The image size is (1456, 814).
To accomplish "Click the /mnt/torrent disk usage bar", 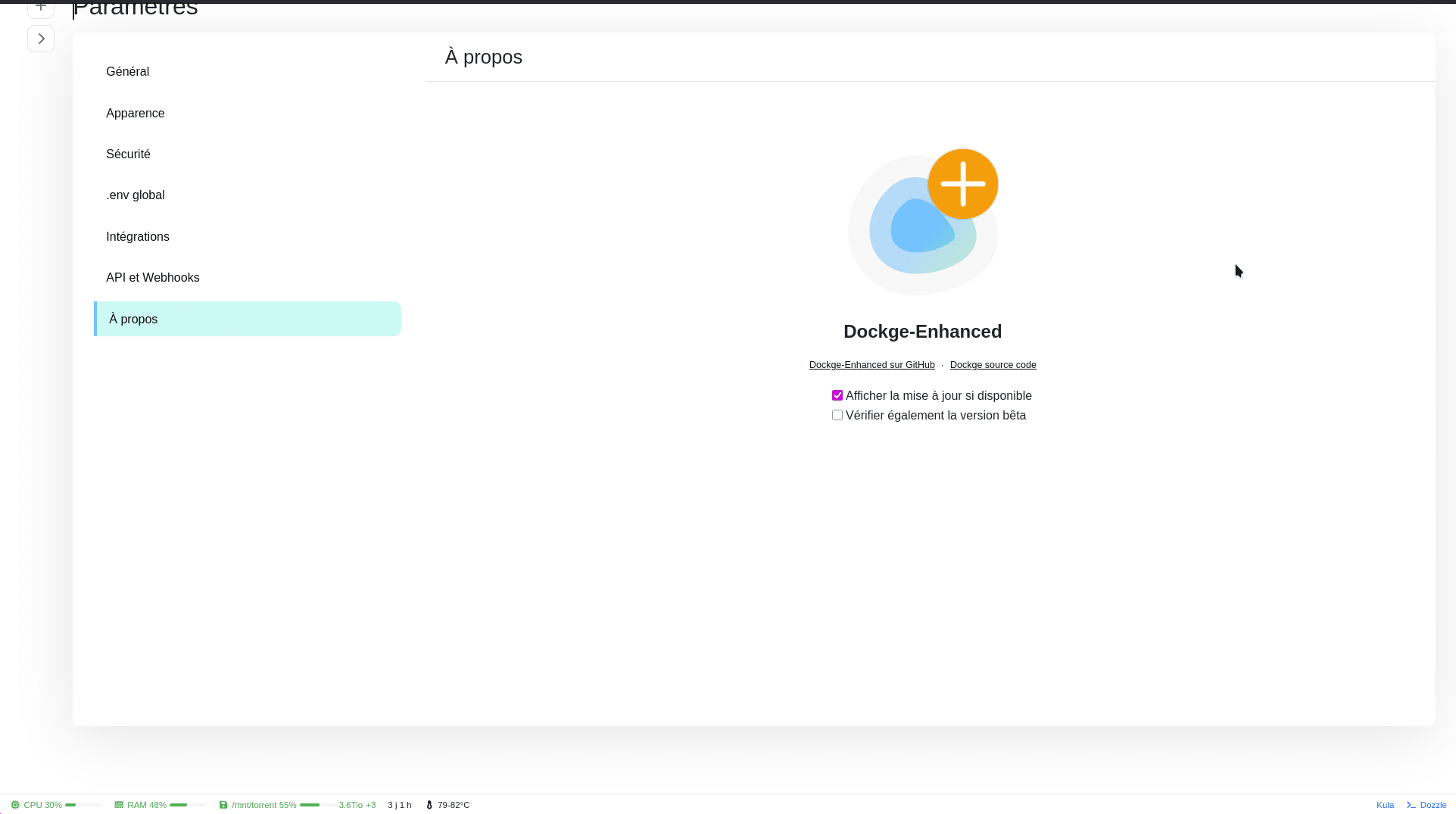I will click(x=318, y=805).
